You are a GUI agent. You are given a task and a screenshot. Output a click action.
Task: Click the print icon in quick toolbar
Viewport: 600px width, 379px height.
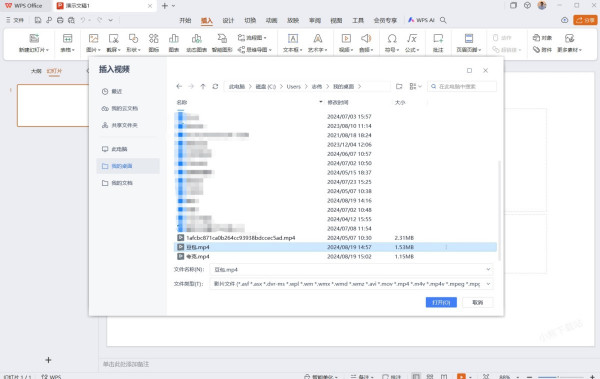tap(60, 20)
